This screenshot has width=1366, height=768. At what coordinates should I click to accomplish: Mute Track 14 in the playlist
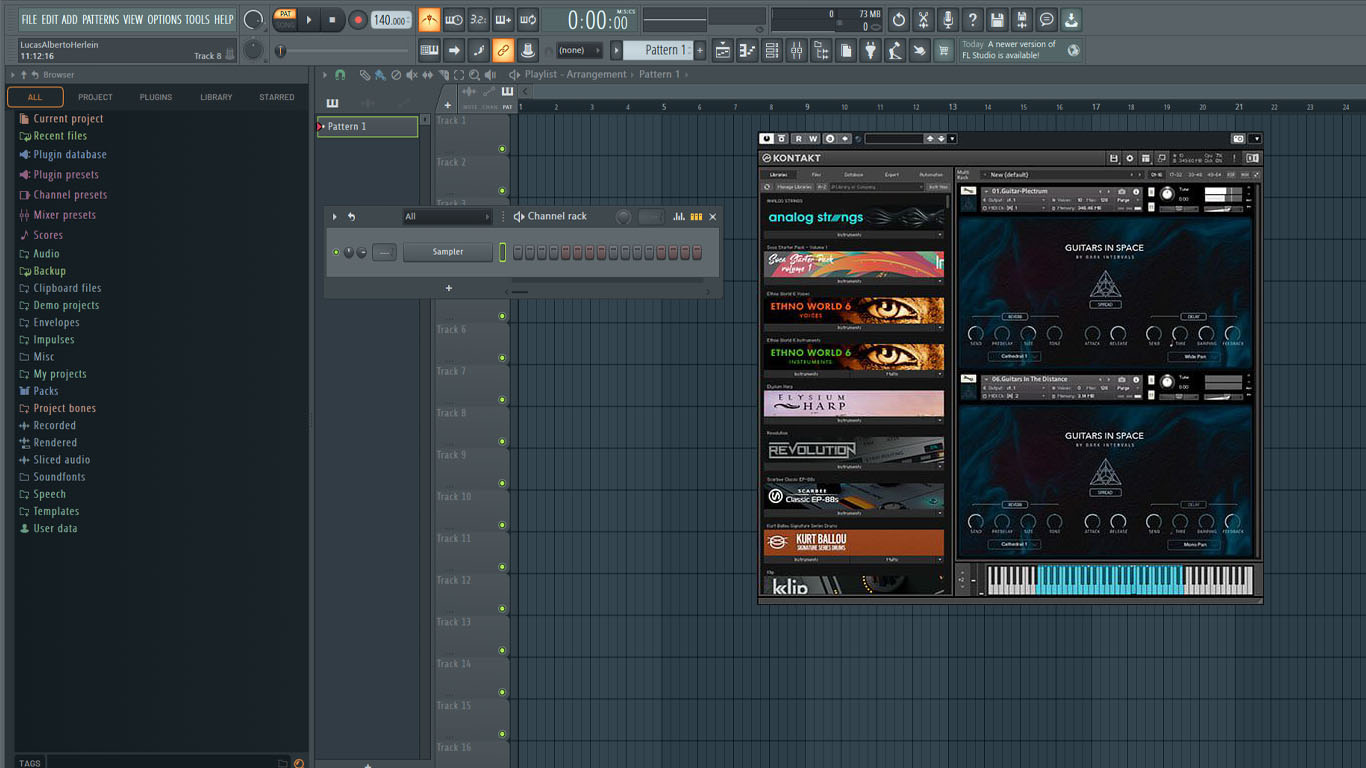pyautogui.click(x=502, y=692)
